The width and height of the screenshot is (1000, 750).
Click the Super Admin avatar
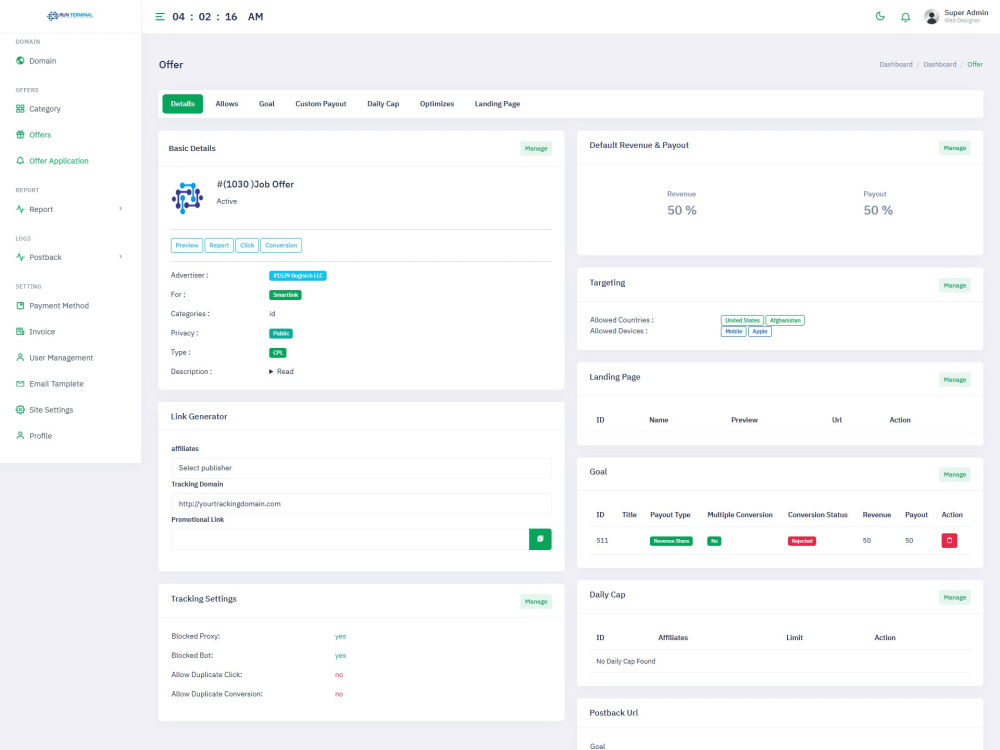[932, 17]
